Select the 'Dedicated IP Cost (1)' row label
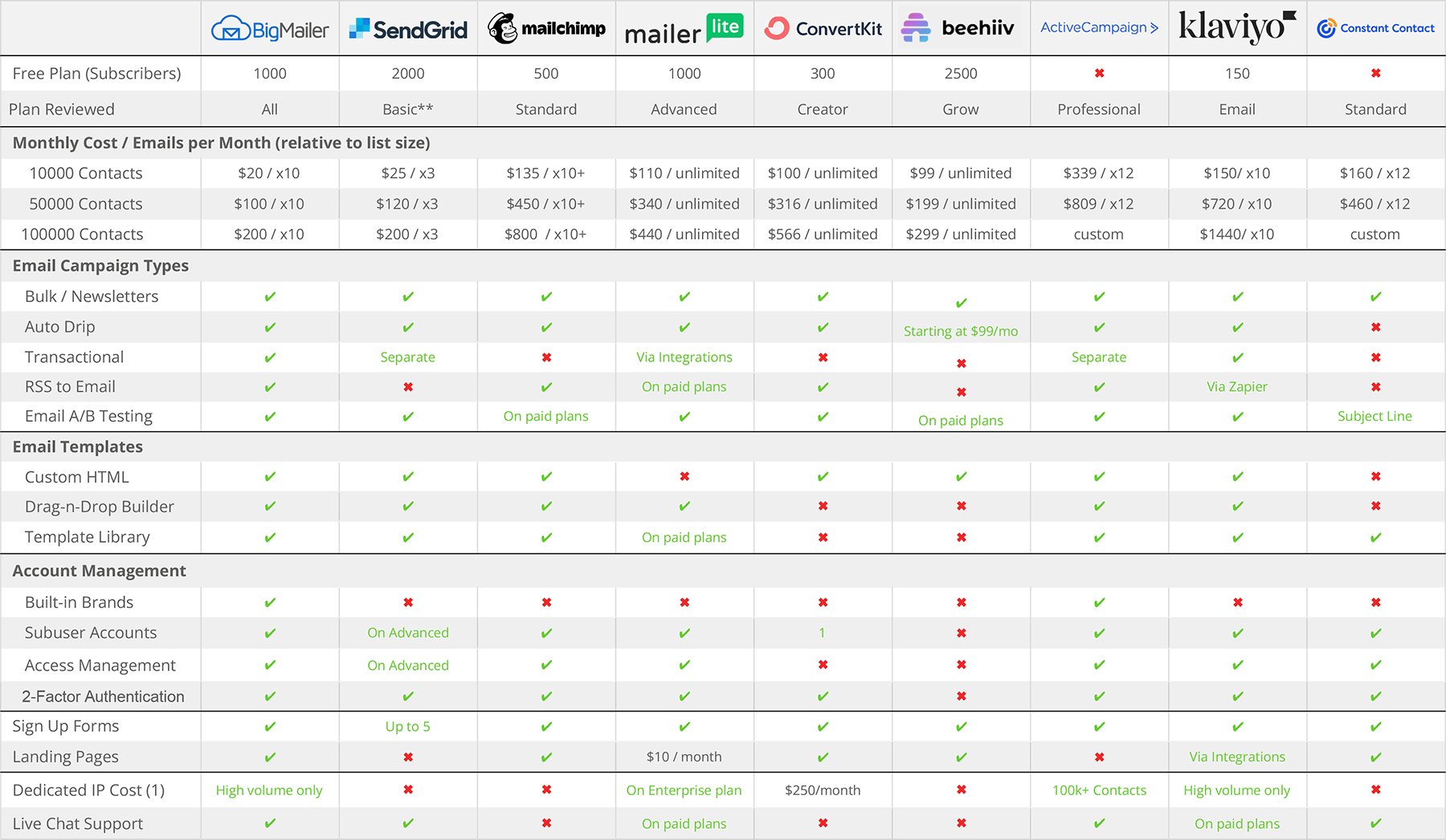 [88, 790]
